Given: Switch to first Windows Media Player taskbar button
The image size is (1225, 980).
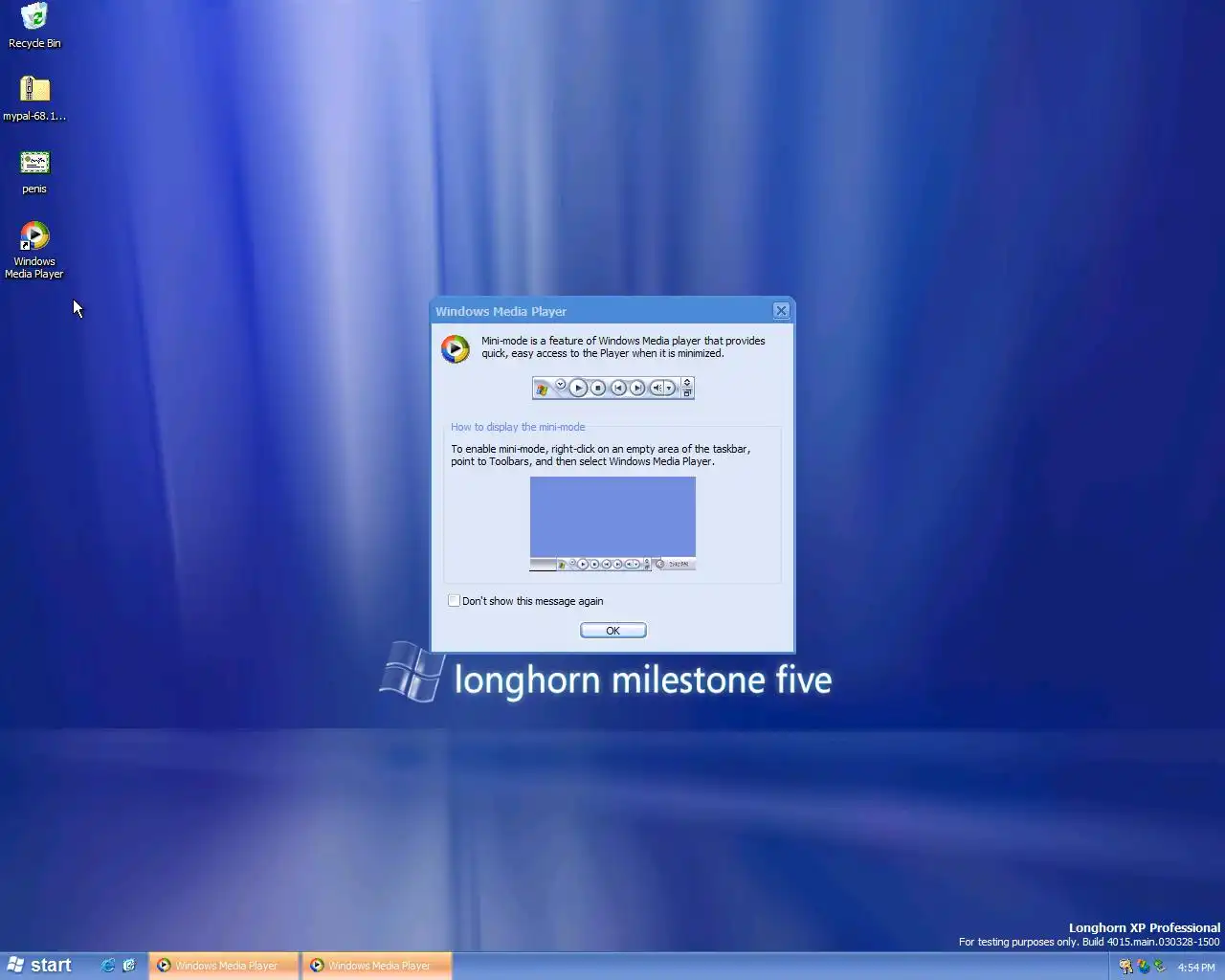Looking at the screenshot, I should 224,966.
